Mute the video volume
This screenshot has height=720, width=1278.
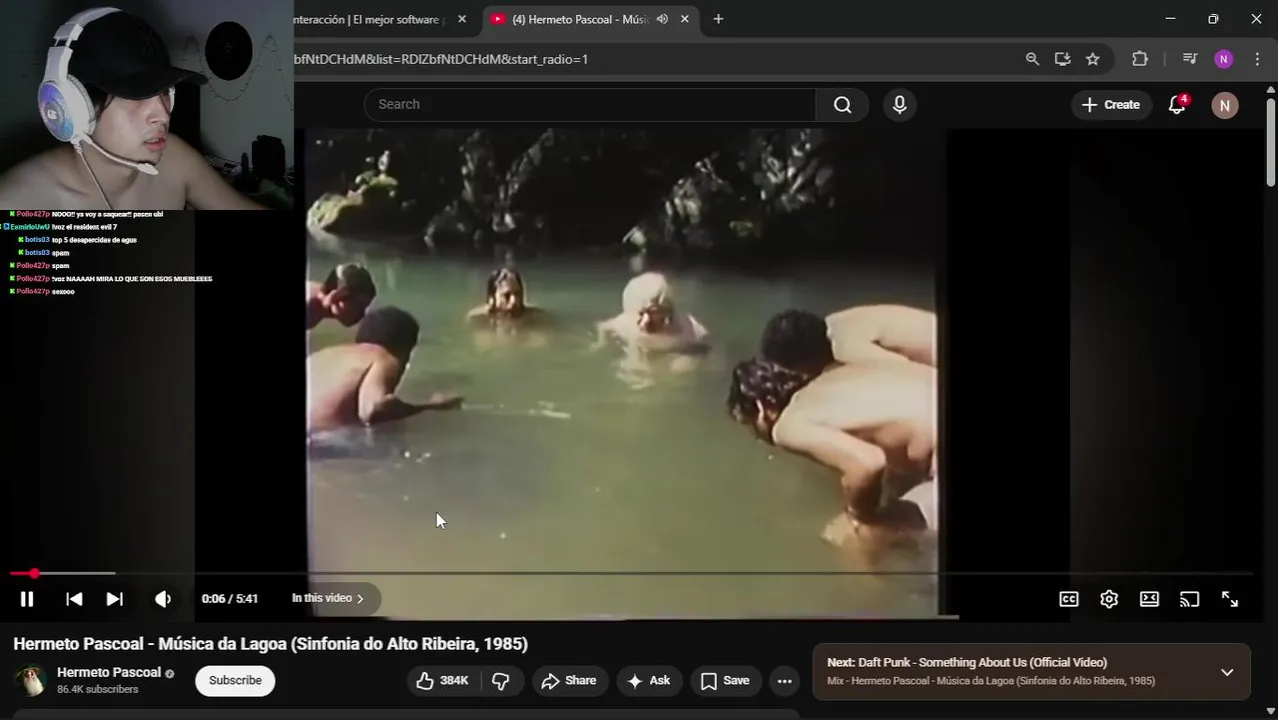pos(163,599)
